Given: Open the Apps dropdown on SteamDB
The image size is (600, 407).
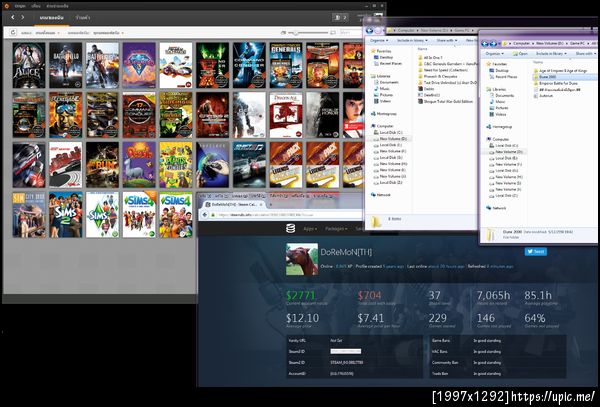Looking at the screenshot, I should [x=310, y=229].
